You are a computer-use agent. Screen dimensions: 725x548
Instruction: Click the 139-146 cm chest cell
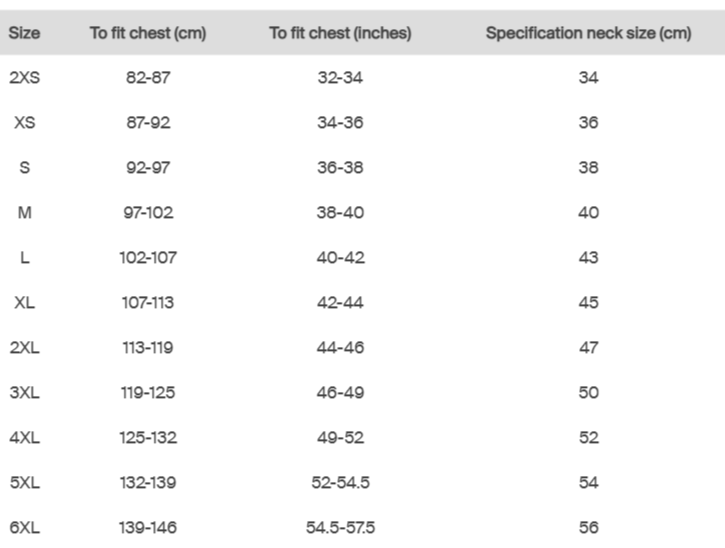tap(148, 528)
